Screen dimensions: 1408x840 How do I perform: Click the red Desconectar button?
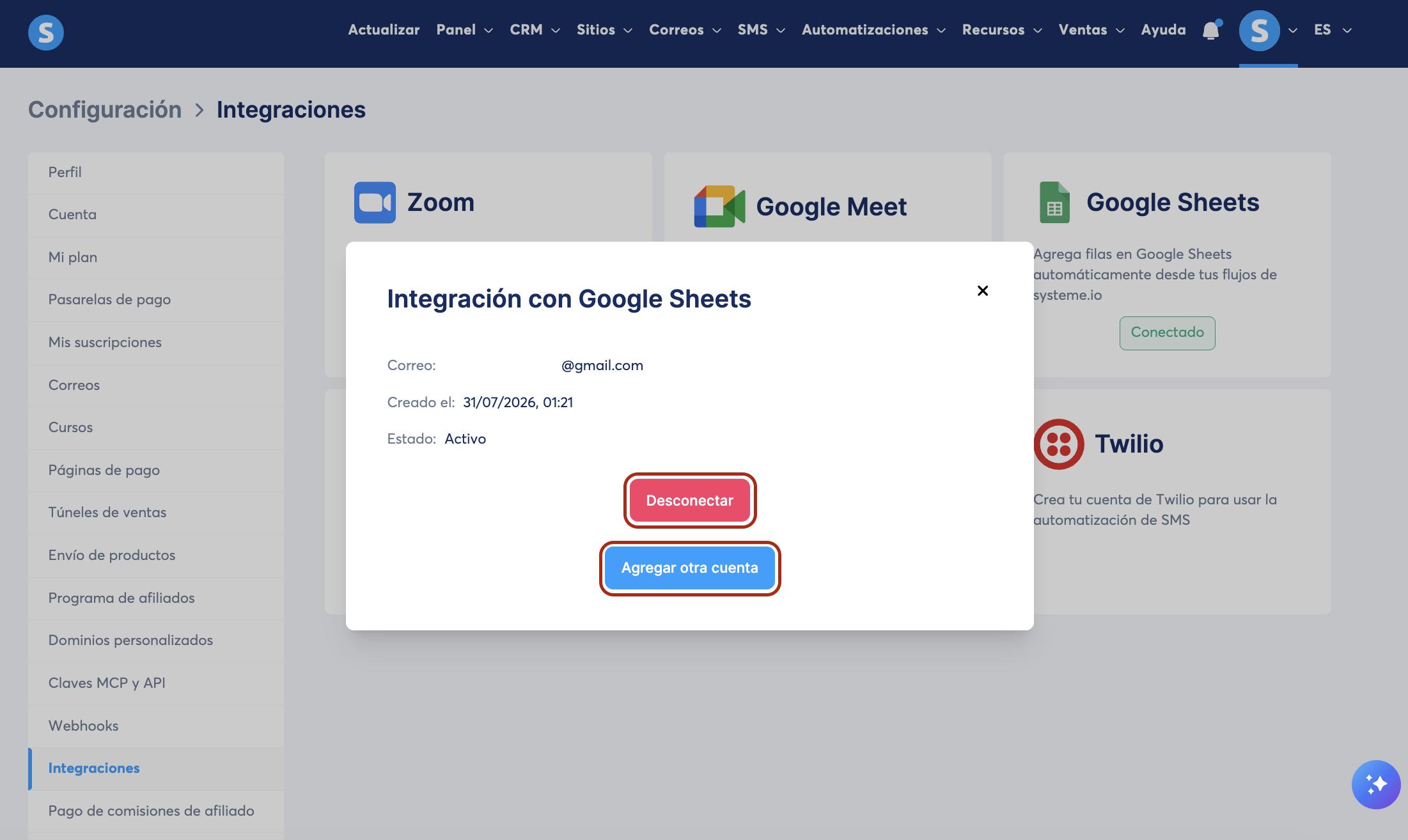click(690, 501)
